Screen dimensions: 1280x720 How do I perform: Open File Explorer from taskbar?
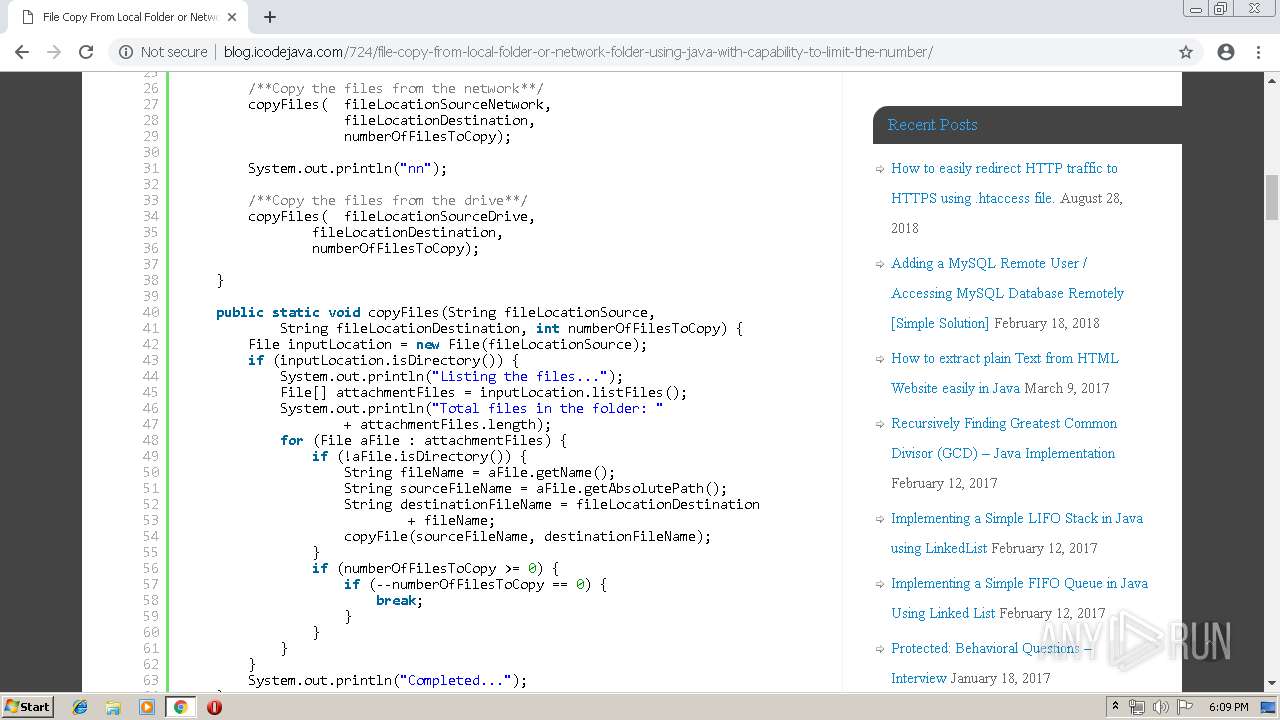(x=113, y=707)
